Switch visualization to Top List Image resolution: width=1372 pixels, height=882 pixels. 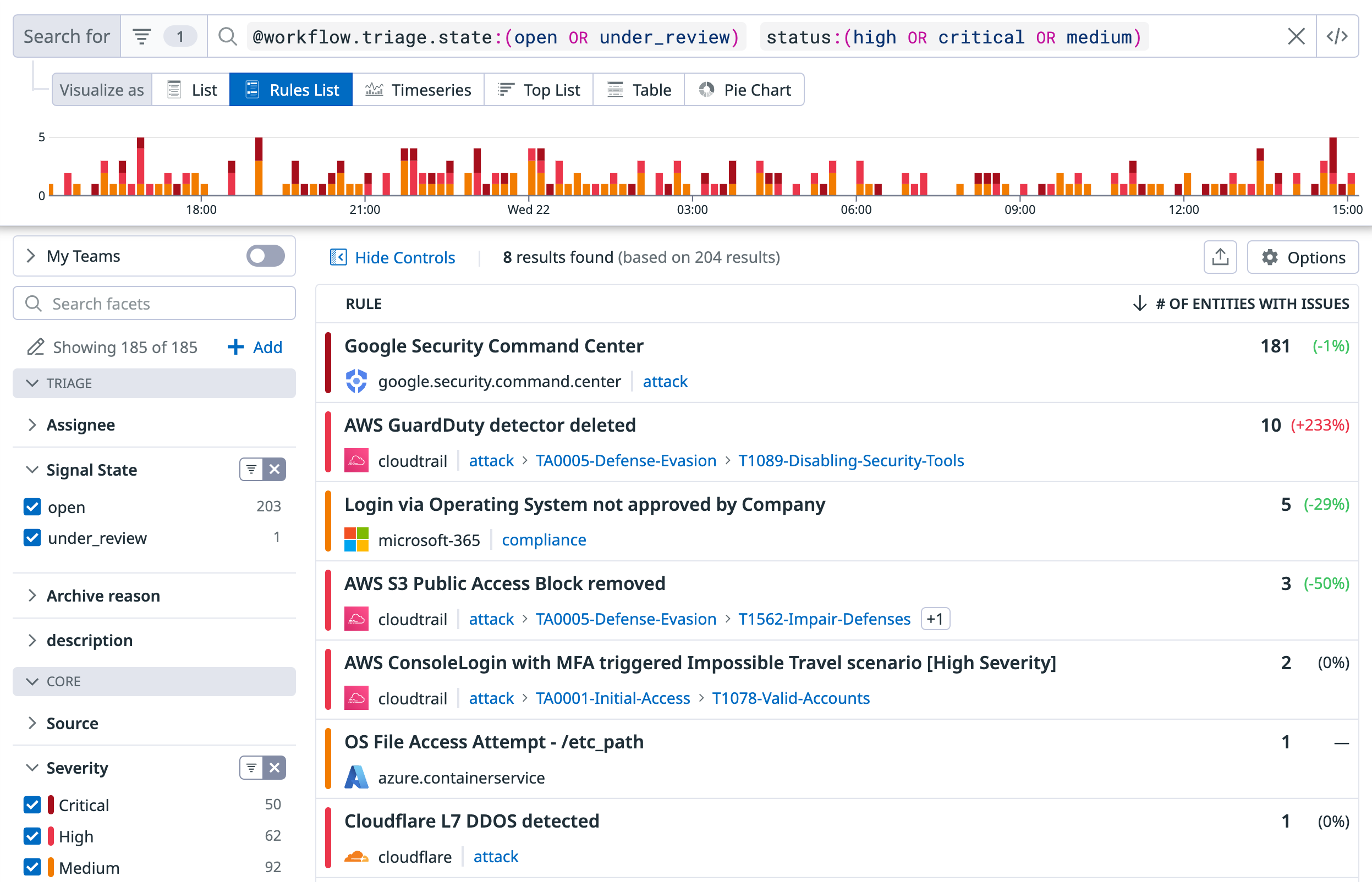pyautogui.click(x=539, y=89)
